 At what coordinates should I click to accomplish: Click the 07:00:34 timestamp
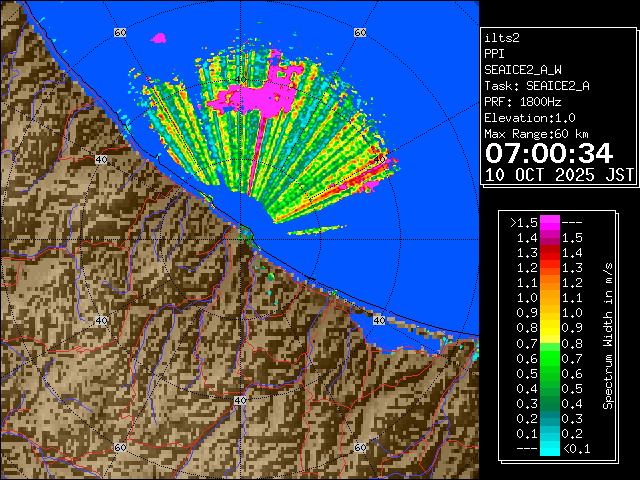point(548,152)
